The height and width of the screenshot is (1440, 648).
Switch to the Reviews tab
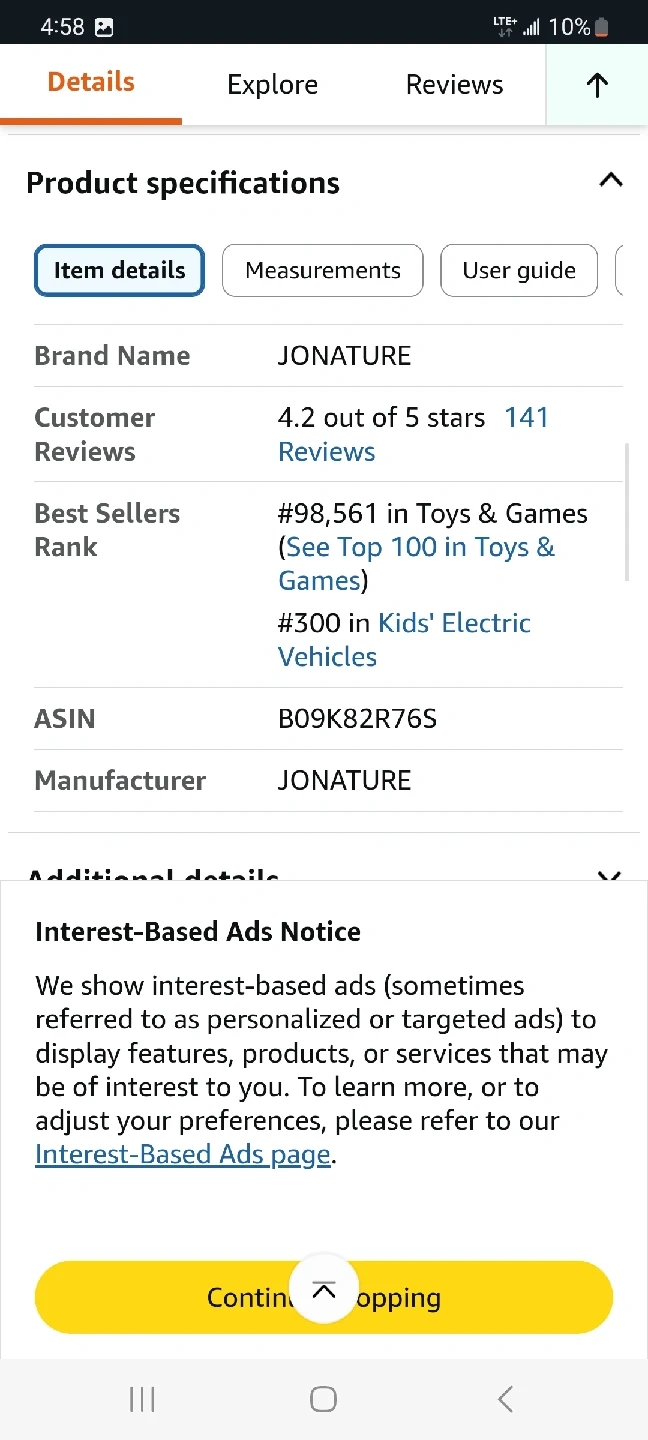454,85
